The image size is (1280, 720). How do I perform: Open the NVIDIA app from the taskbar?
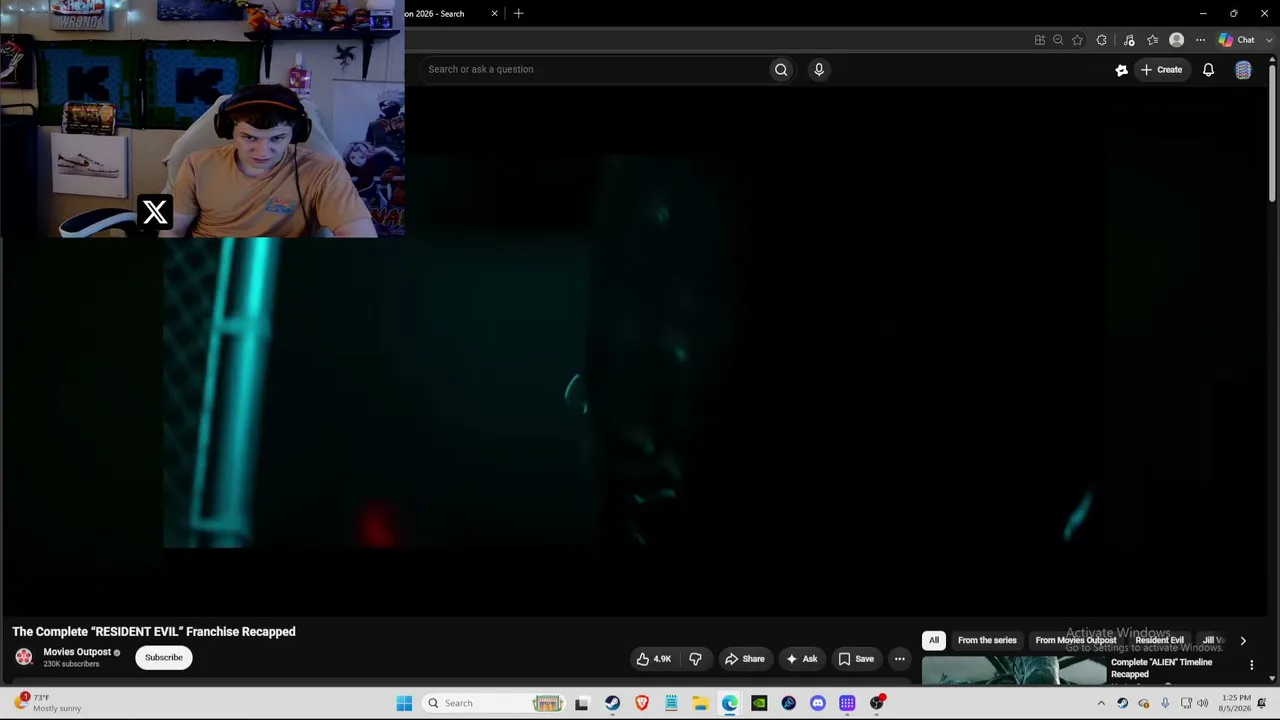759,703
